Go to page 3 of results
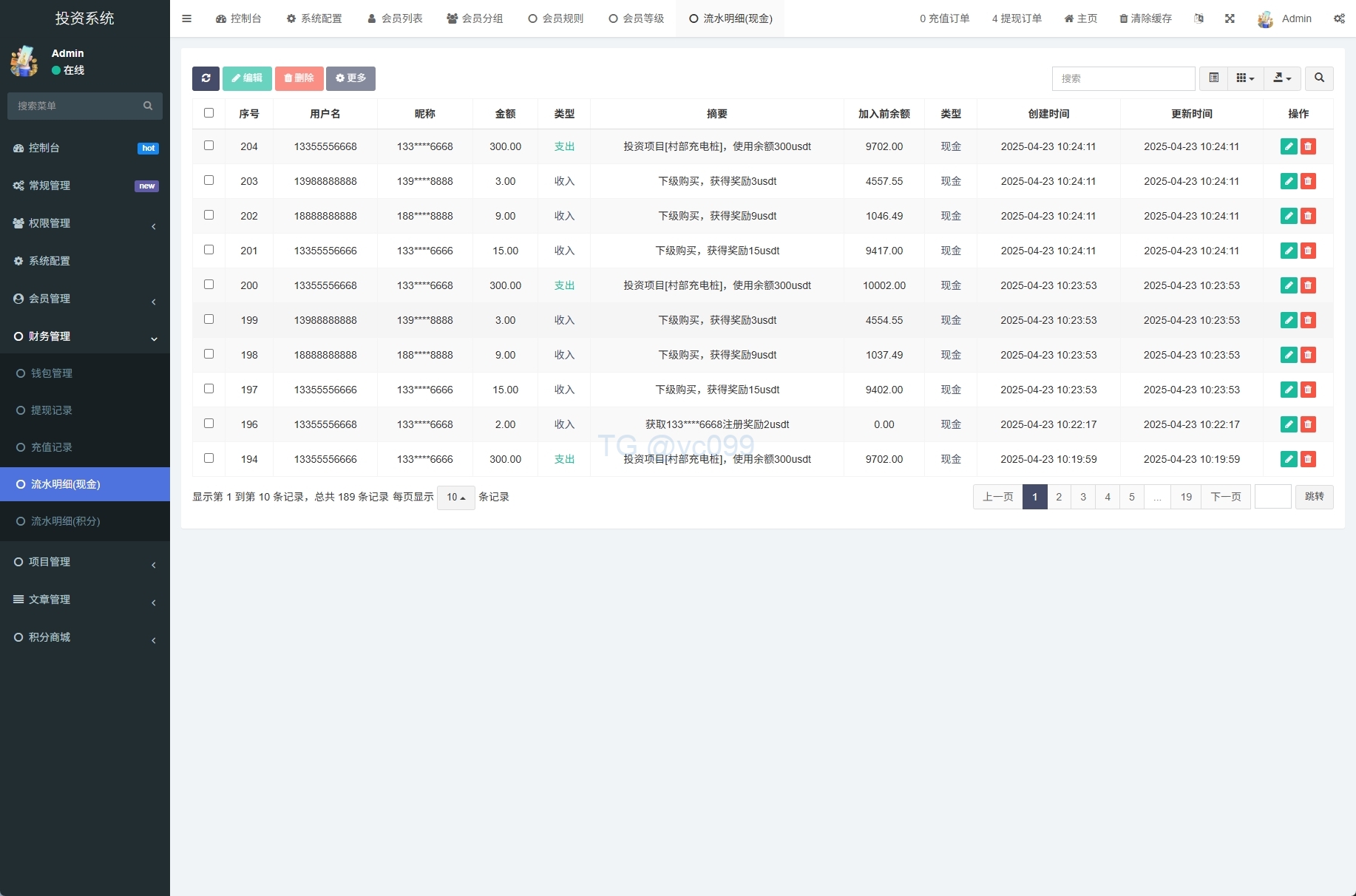The image size is (1356, 896). [x=1083, y=497]
